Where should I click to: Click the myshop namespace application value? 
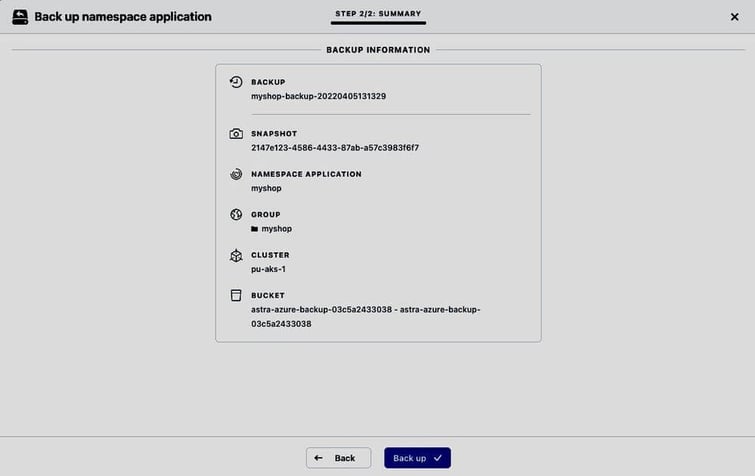266,188
